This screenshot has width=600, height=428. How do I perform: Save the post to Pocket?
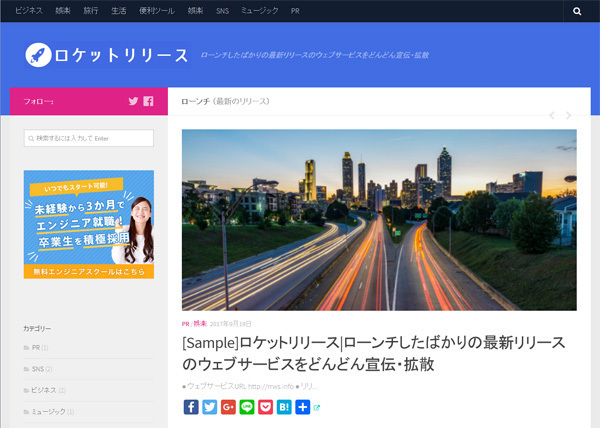265,407
